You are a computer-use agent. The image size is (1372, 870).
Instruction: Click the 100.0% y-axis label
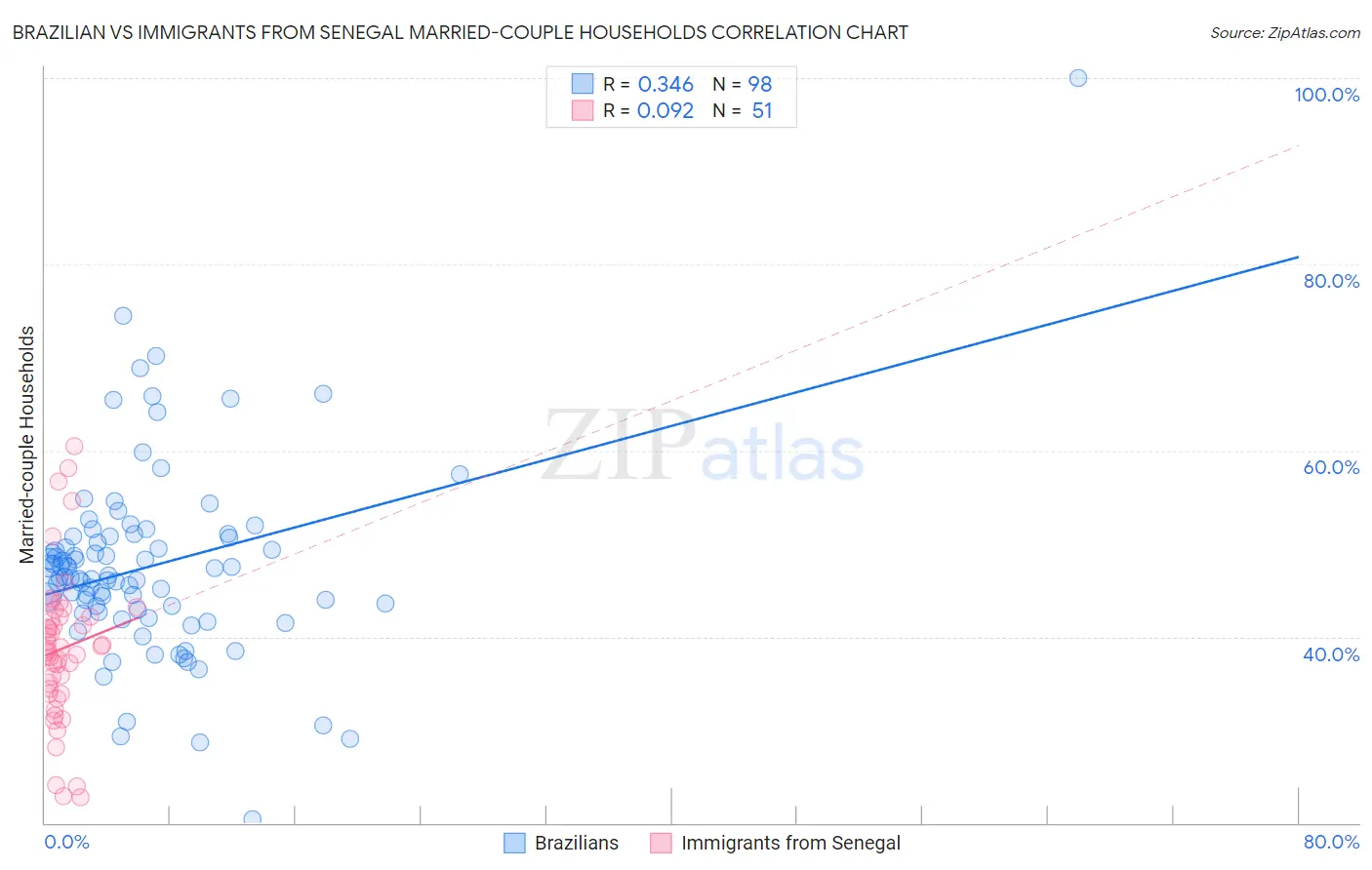1326,95
